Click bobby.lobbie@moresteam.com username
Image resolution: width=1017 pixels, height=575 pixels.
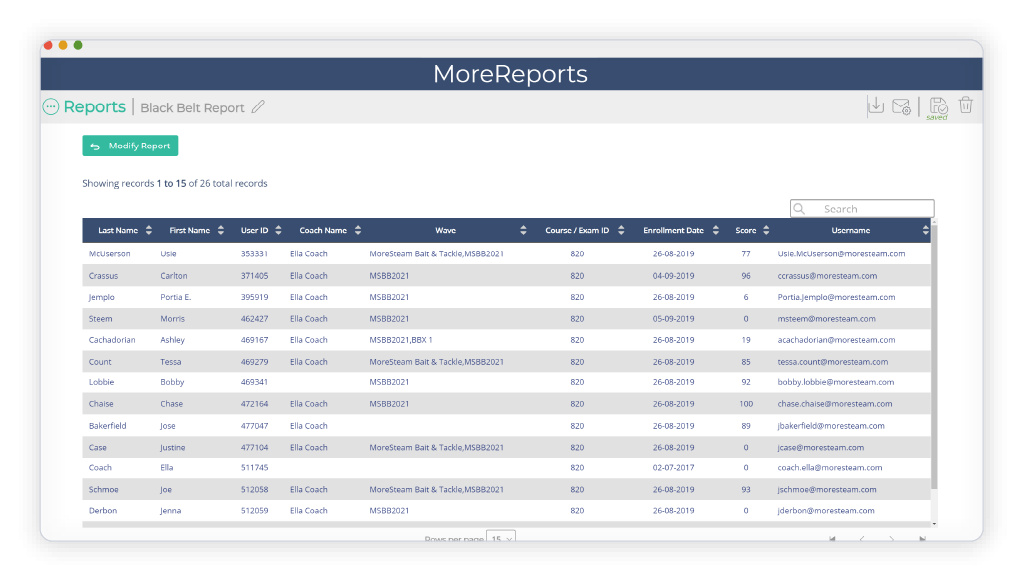836,382
